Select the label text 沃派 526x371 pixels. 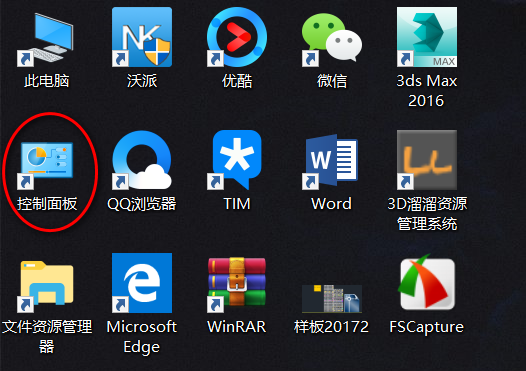point(142,81)
